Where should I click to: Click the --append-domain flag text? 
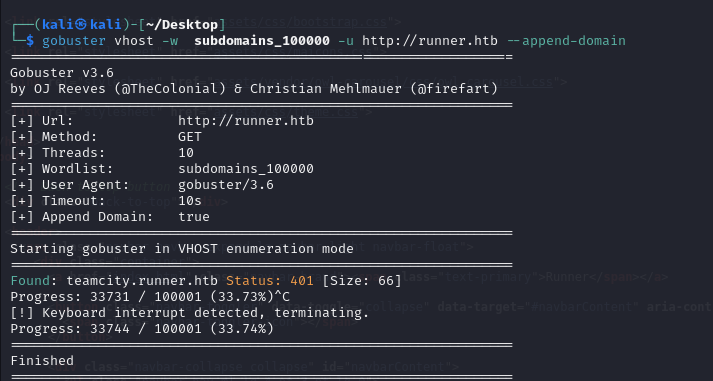pos(566,41)
